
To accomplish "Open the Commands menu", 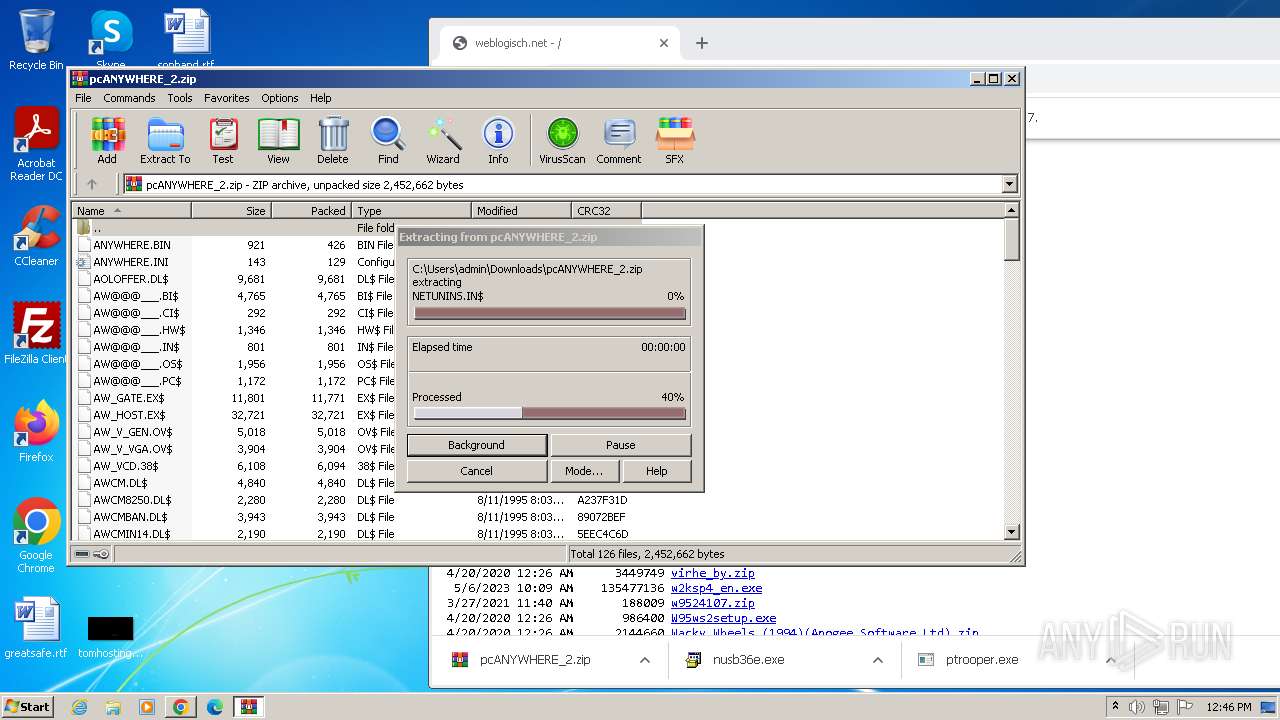I will (129, 98).
